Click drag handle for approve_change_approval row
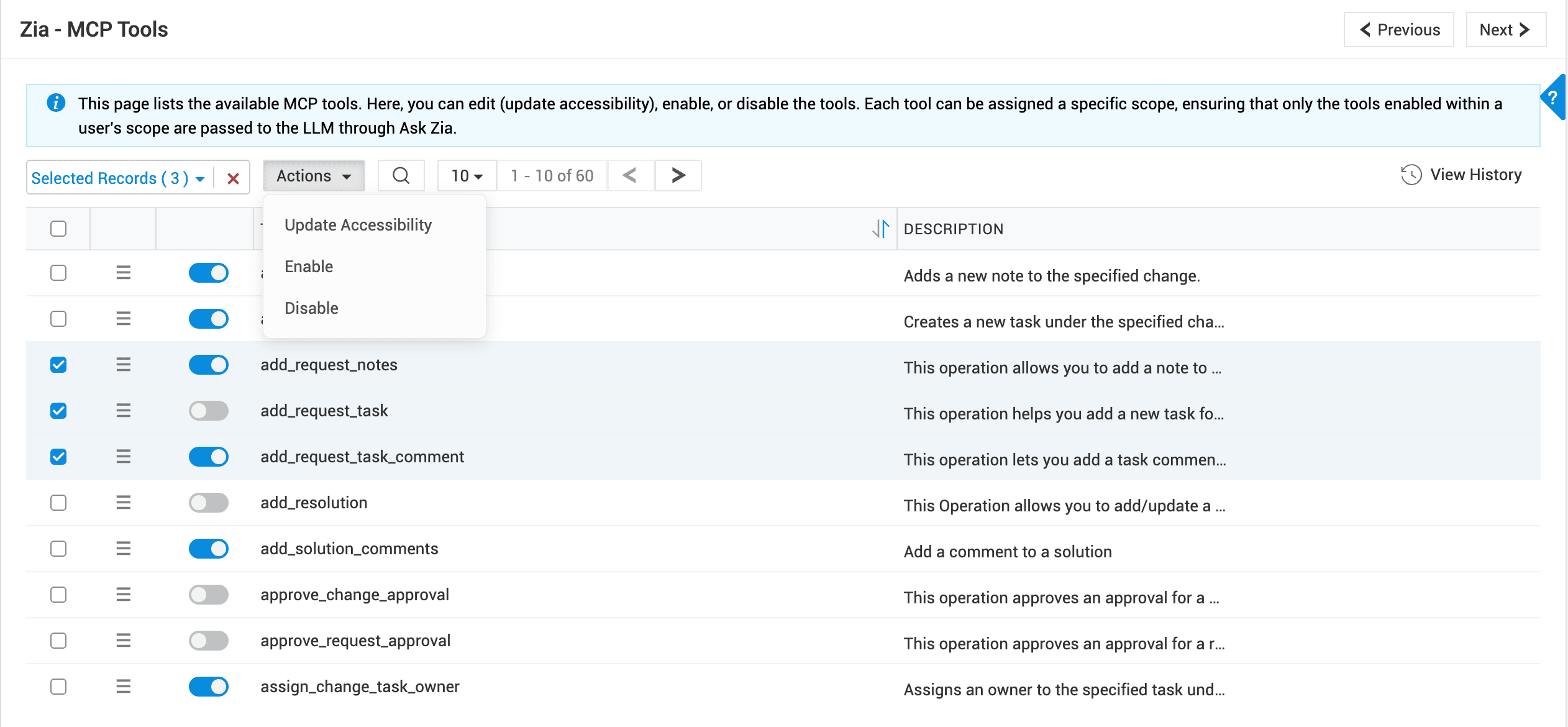 124,595
